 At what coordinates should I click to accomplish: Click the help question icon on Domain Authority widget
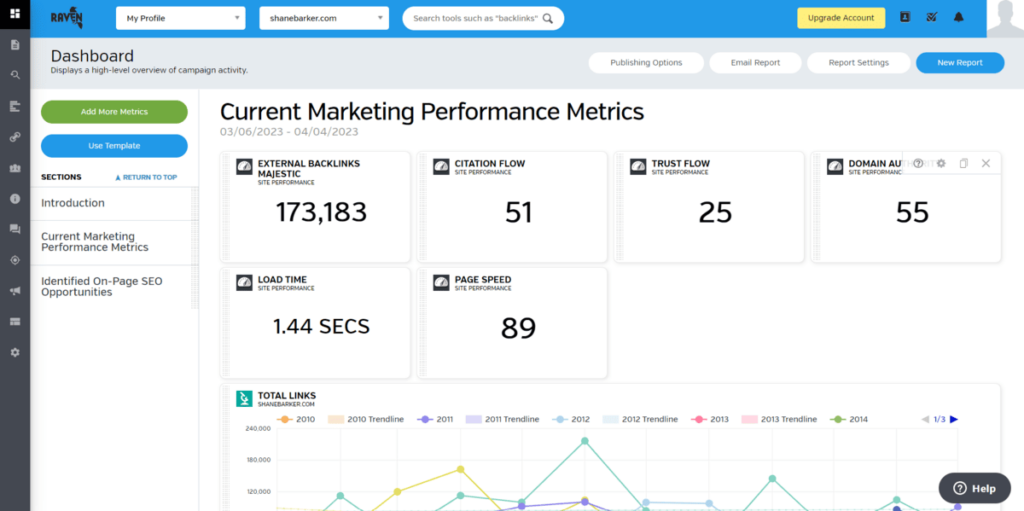point(918,163)
